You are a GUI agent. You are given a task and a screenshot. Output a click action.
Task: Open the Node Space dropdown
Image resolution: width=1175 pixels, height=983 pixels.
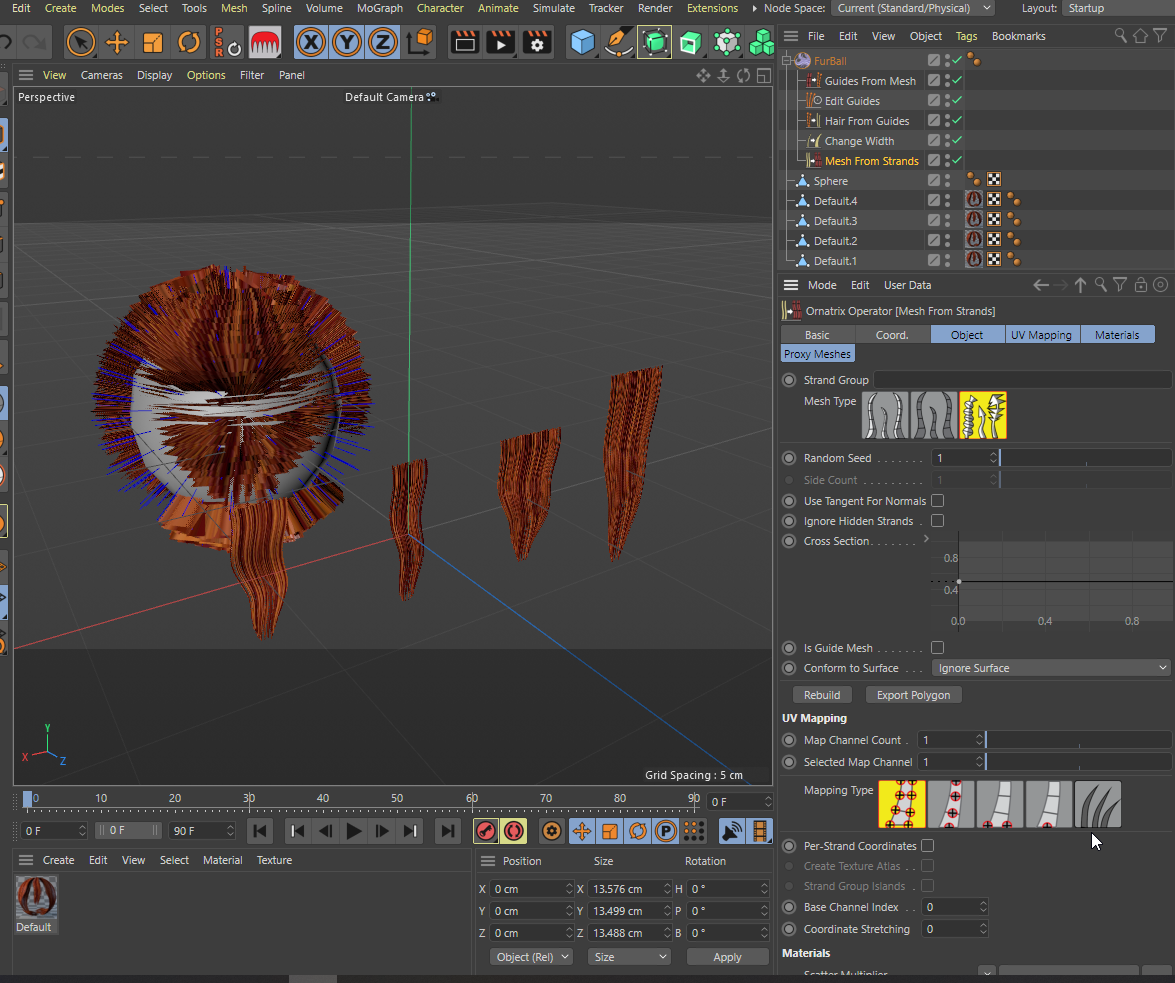(x=913, y=8)
